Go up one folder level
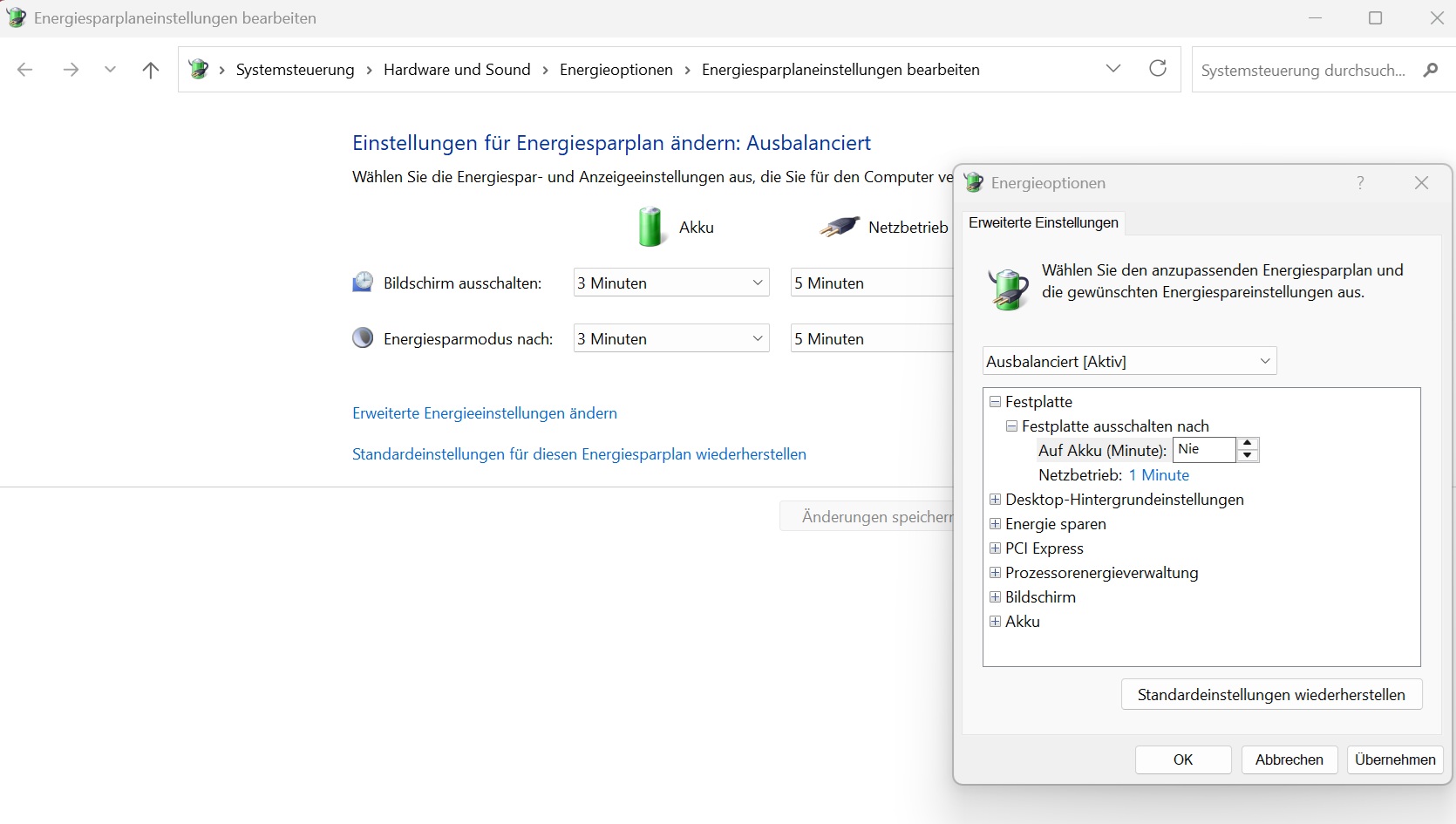 pos(151,70)
